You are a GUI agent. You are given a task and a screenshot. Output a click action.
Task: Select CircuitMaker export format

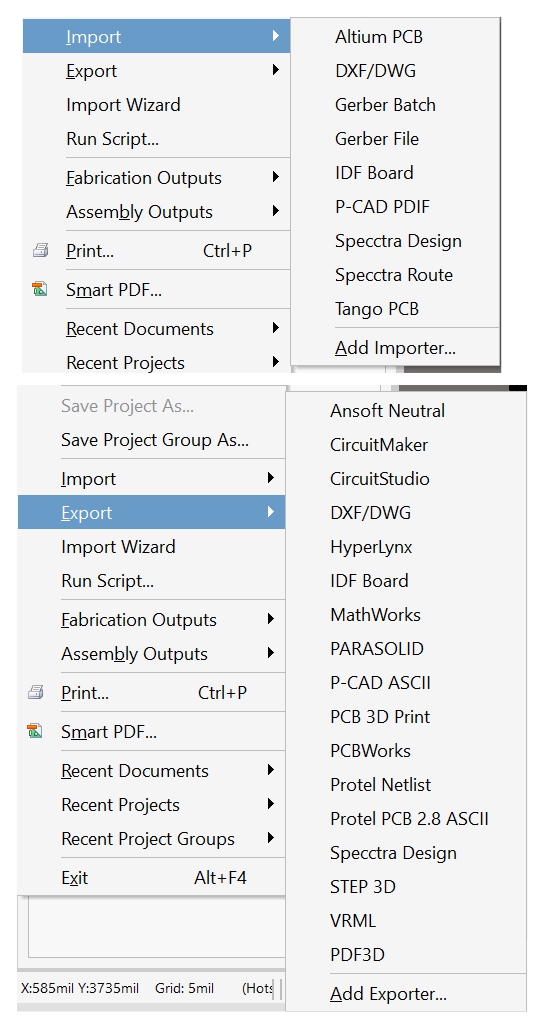pos(379,445)
